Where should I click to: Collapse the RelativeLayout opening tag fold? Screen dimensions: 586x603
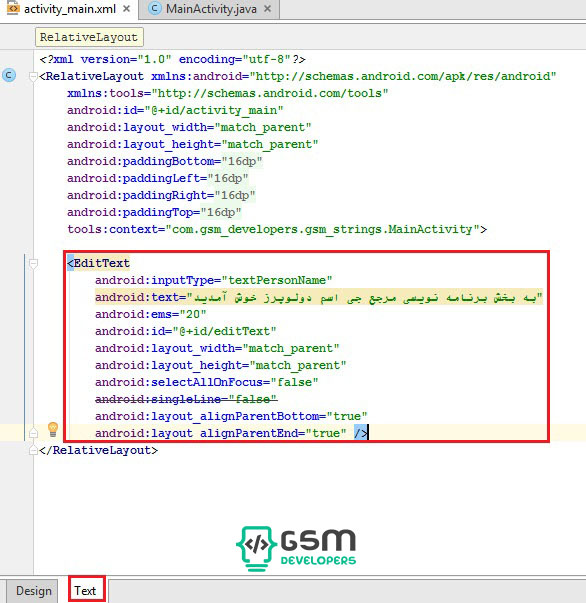[x=33, y=76]
